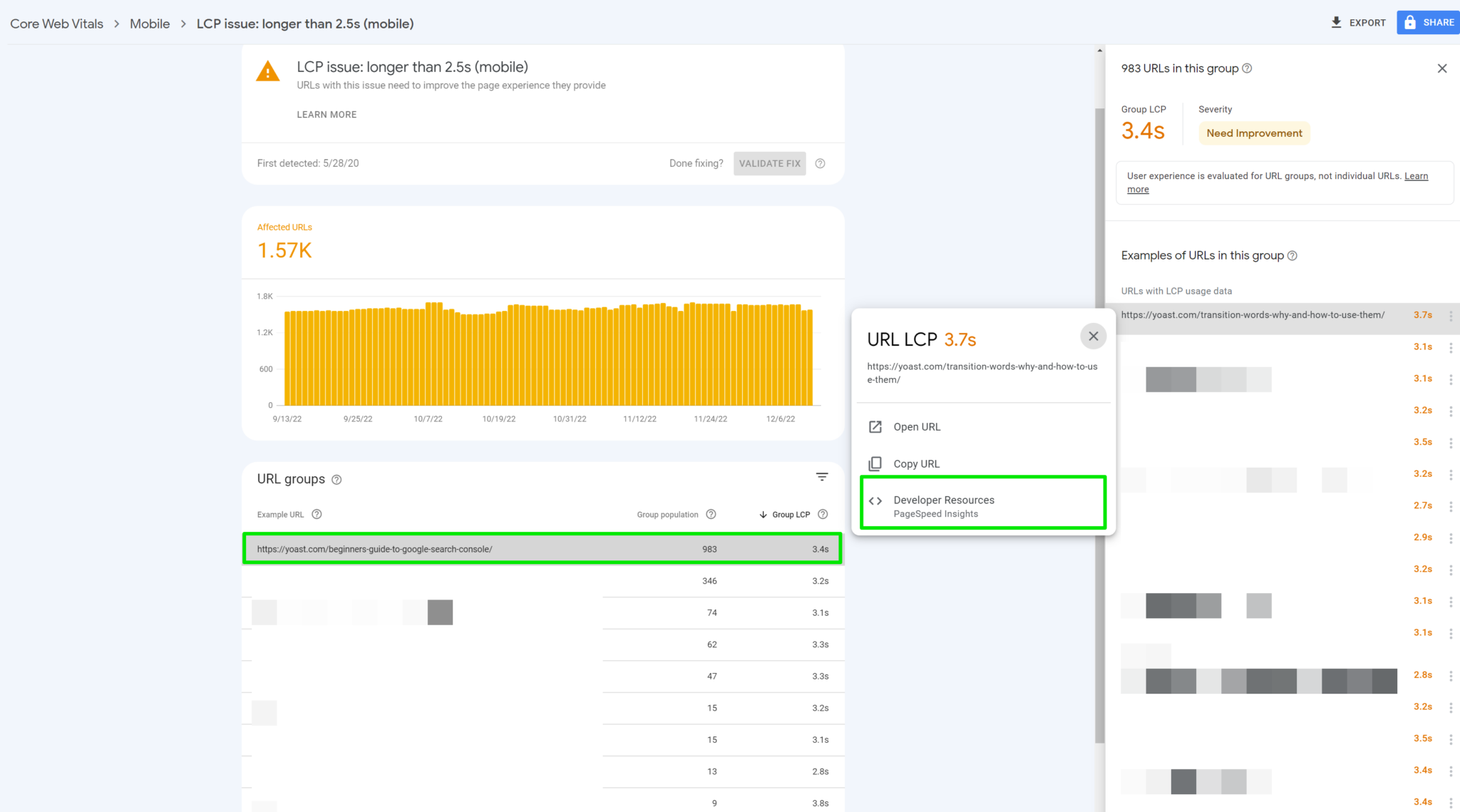Close the URL LCP popup
This screenshot has height=812, width=1460.
pyautogui.click(x=1093, y=336)
